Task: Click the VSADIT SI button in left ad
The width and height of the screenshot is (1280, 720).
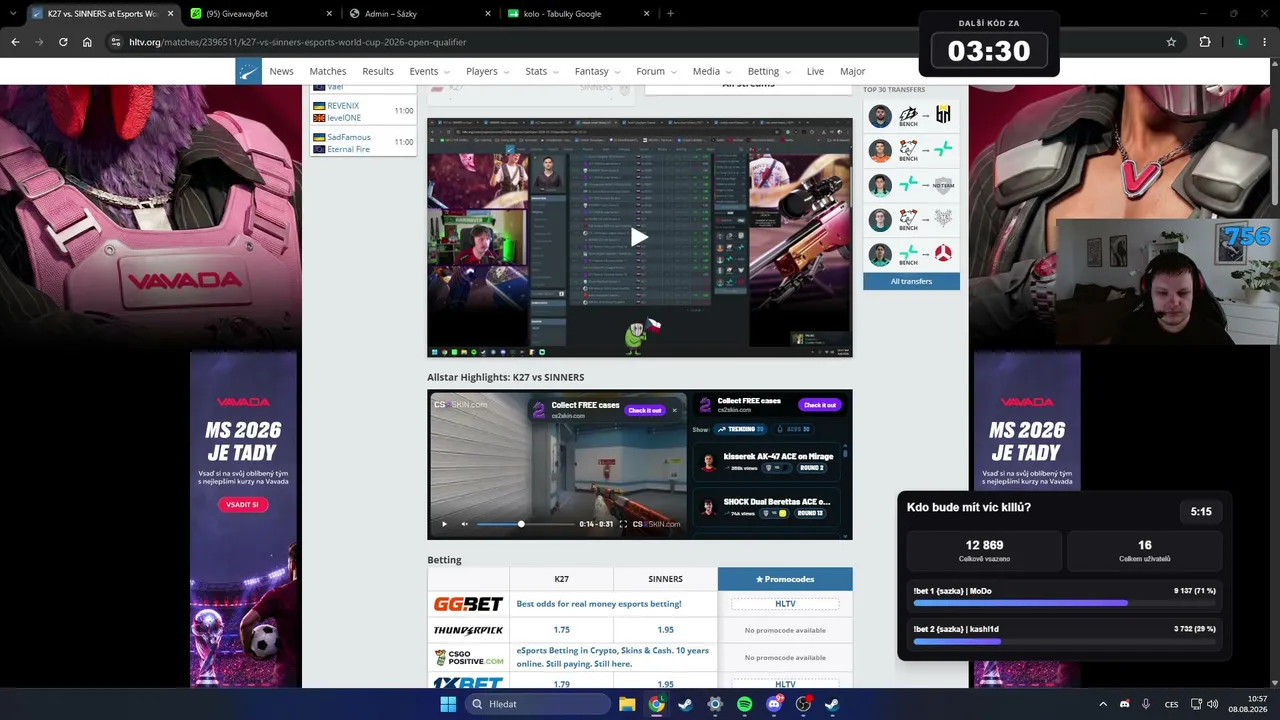Action: click(243, 504)
